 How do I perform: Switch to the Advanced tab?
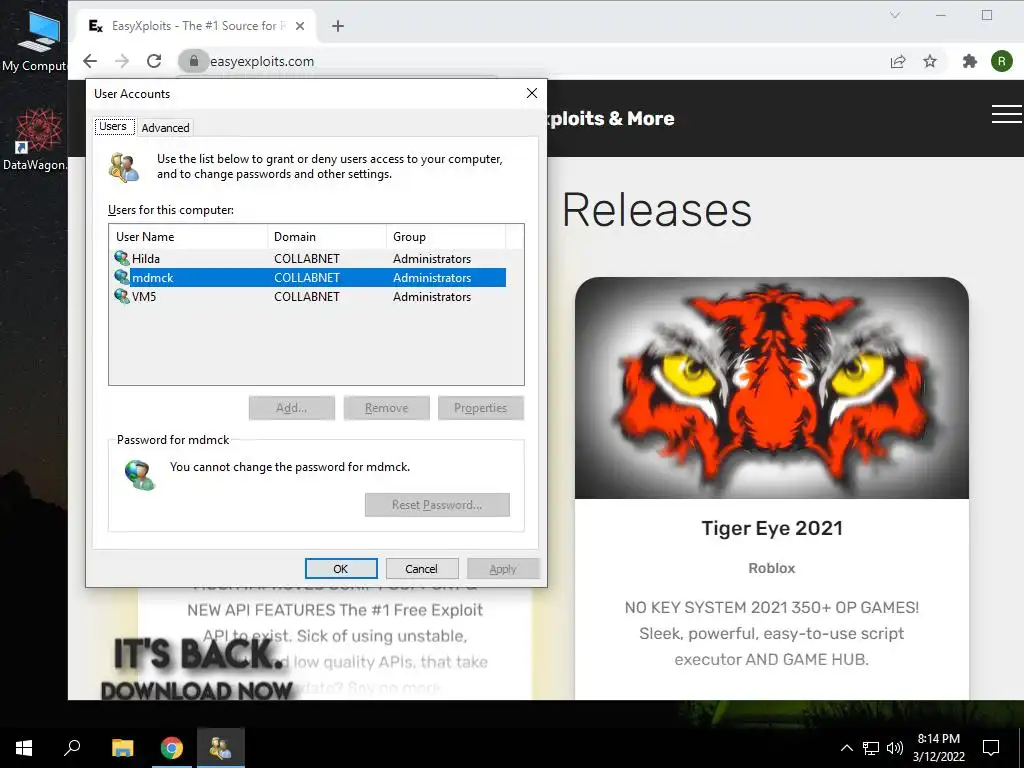165,128
